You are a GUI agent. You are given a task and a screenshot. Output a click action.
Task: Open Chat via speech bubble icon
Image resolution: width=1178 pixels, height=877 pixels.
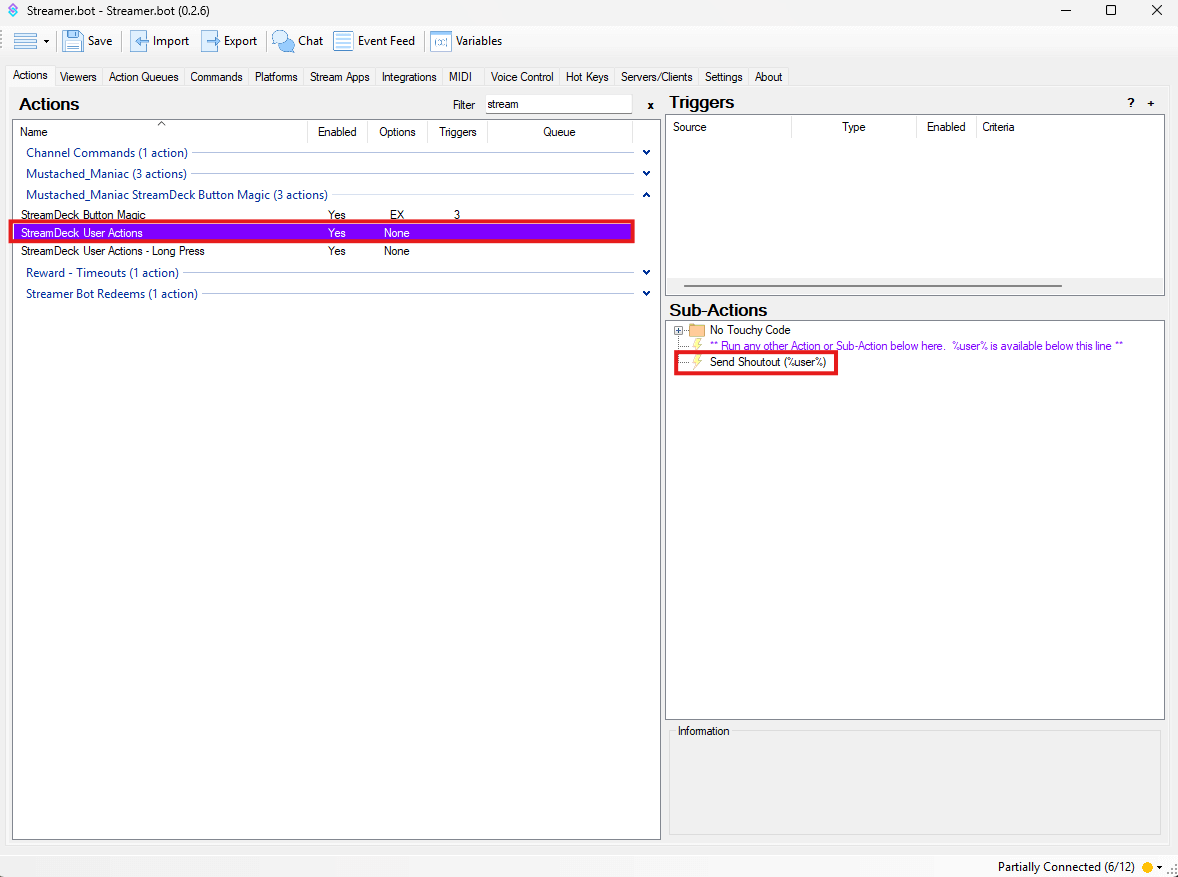pyautogui.click(x=284, y=41)
